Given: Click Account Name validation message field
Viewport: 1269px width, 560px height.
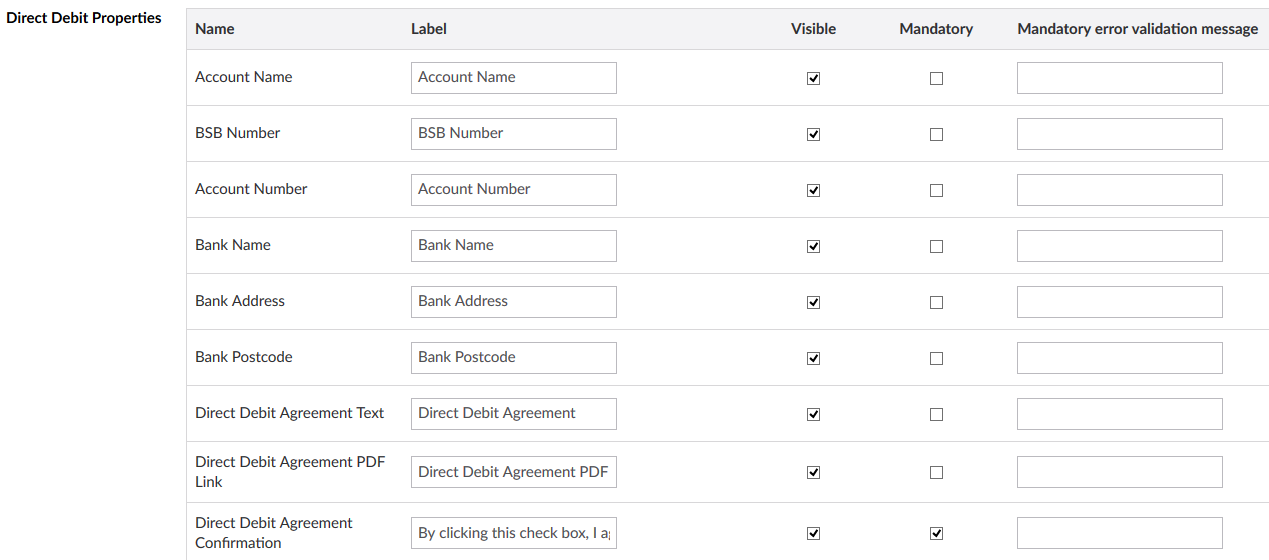Looking at the screenshot, I should pyautogui.click(x=1119, y=78).
